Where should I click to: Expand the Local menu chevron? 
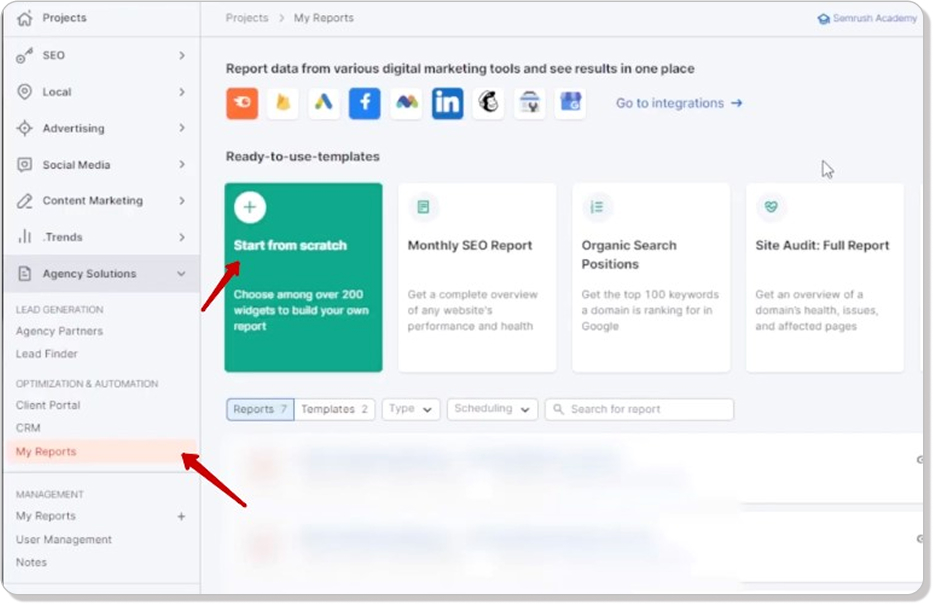pyautogui.click(x=181, y=92)
